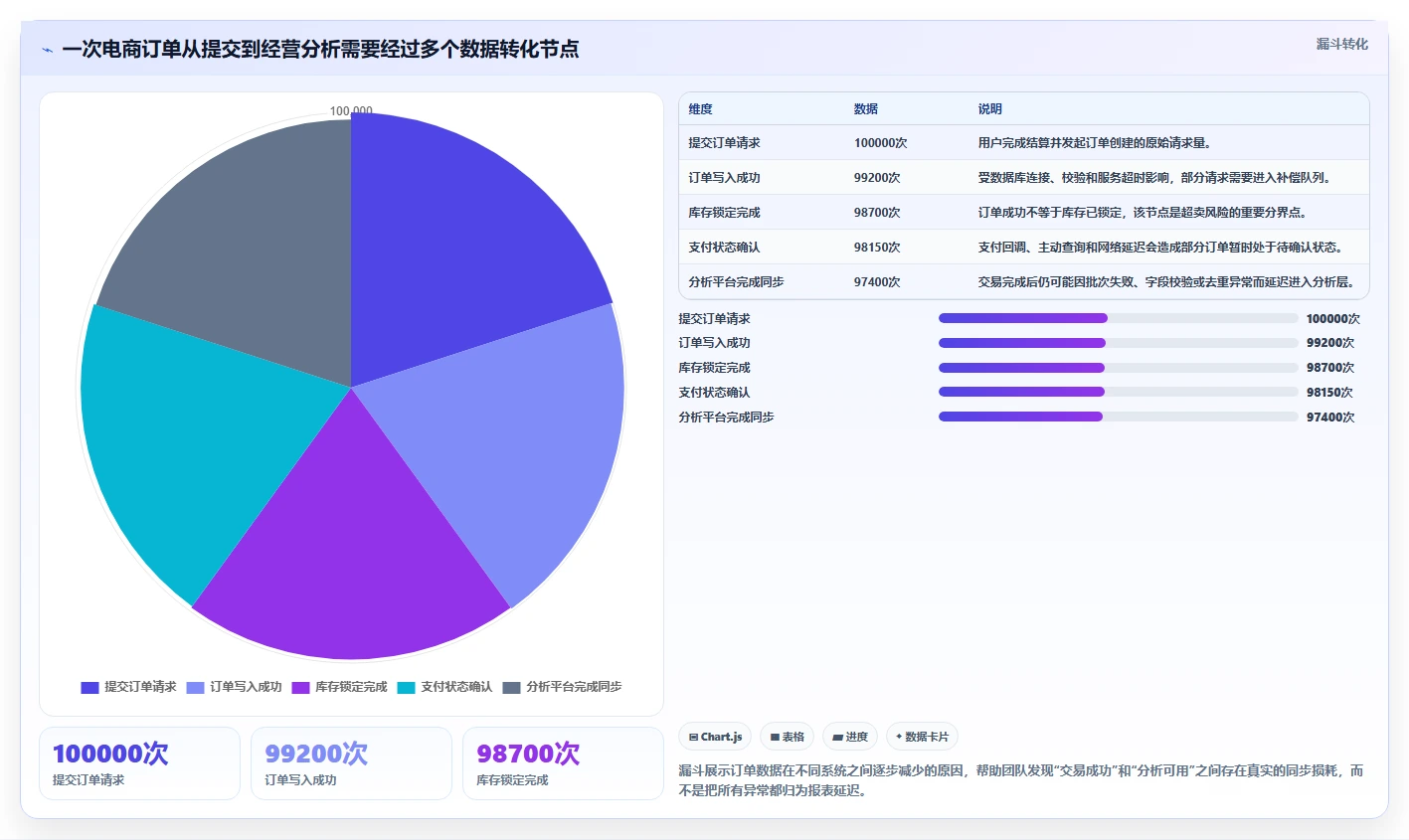1409x840 pixels.
Task: Click table value 98150次
Action: pos(877,248)
